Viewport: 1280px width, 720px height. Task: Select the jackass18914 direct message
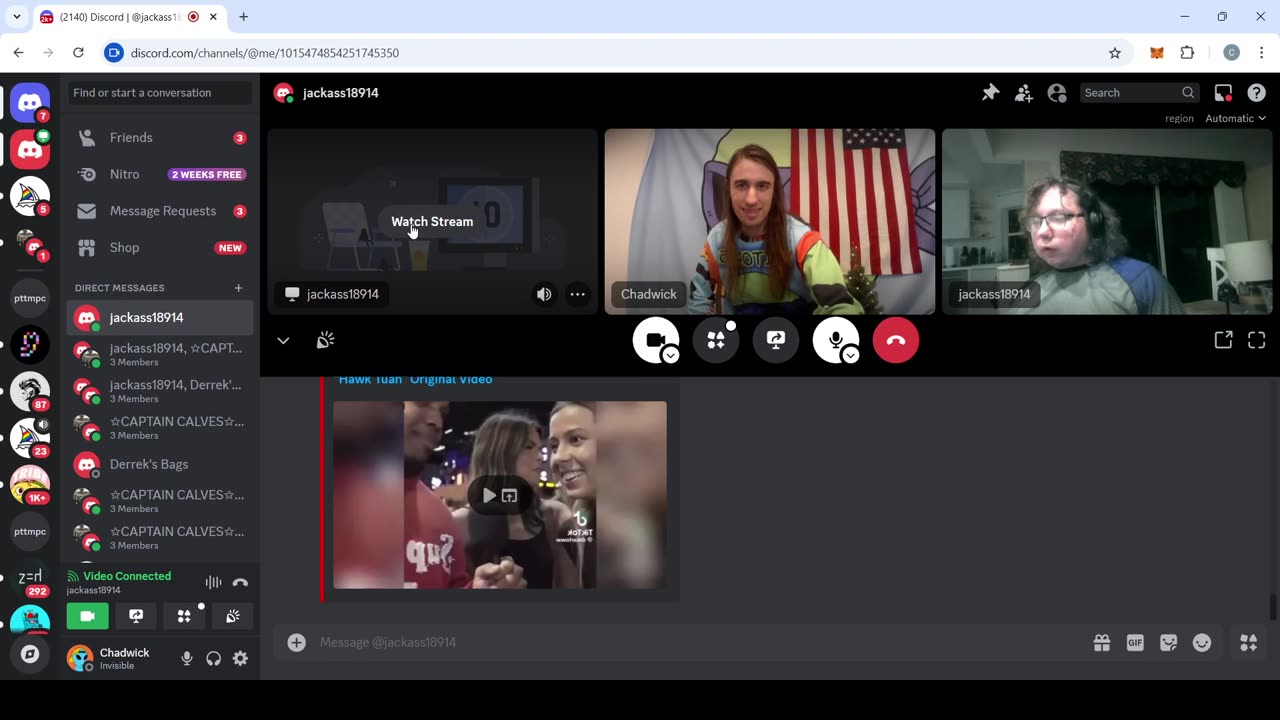click(x=160, y=318)
